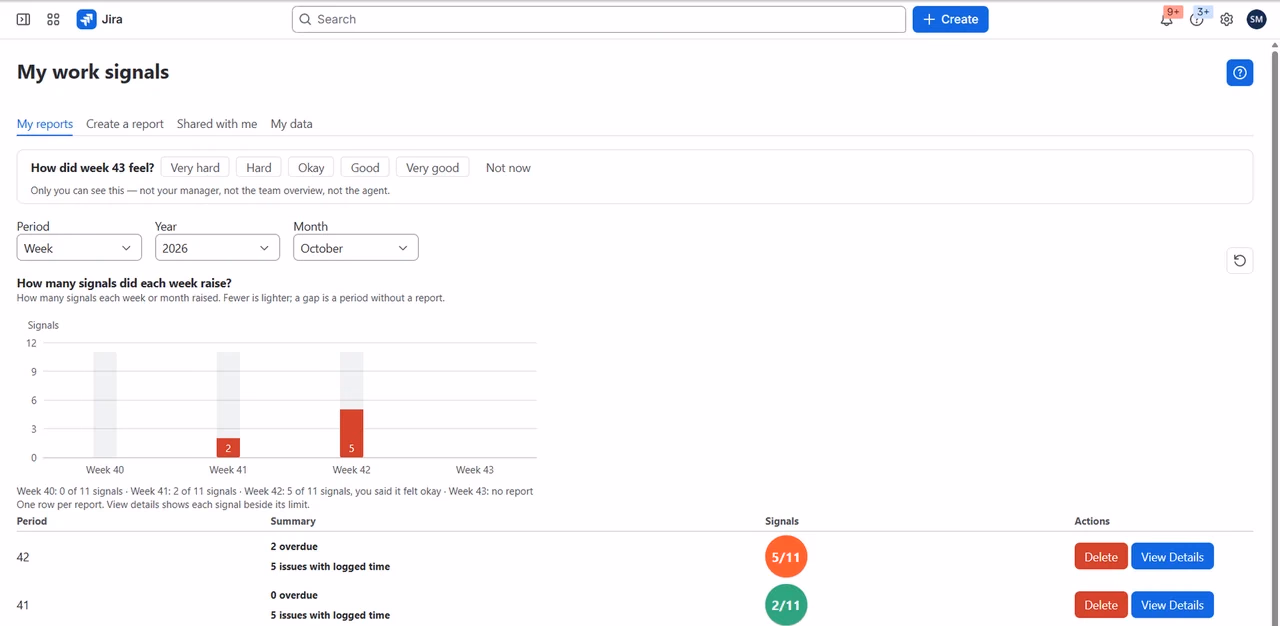Delete the period 41 report

click(x=1101, y=605)
